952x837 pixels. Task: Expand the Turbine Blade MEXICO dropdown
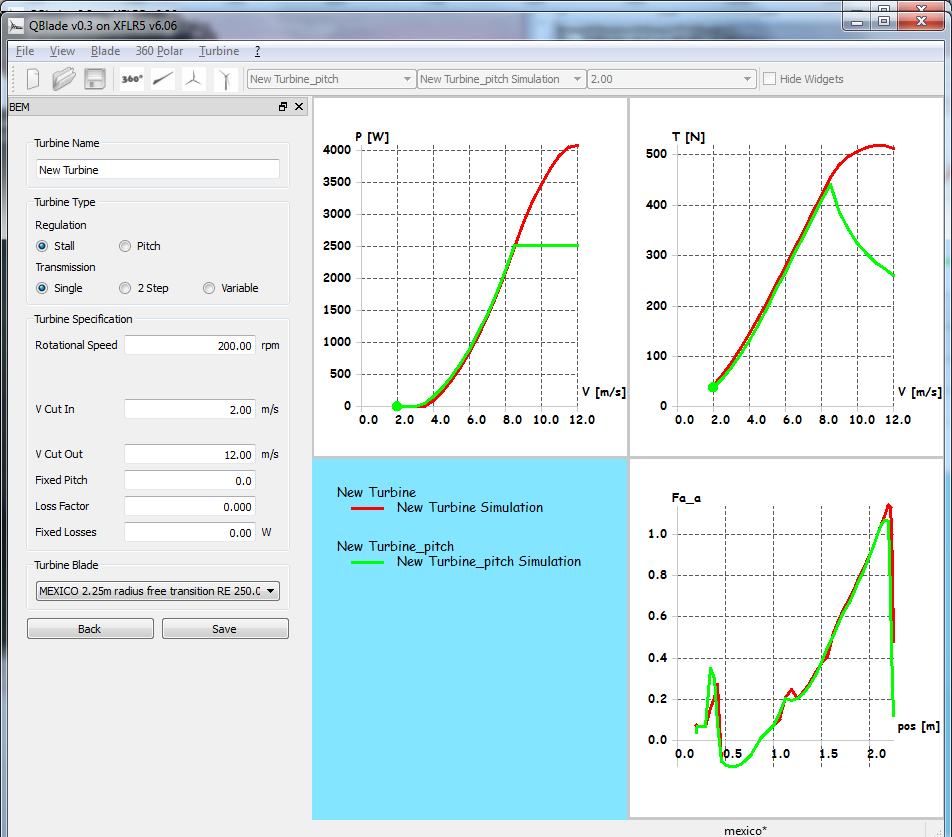click(x=157, y=591)
